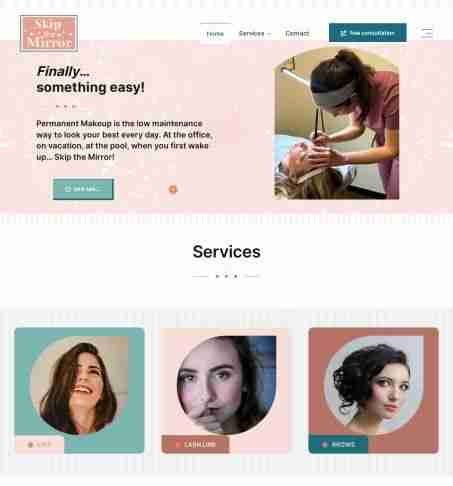Open the Brows updo woman photo
The image size is (453, 486).
coord(374,385)
